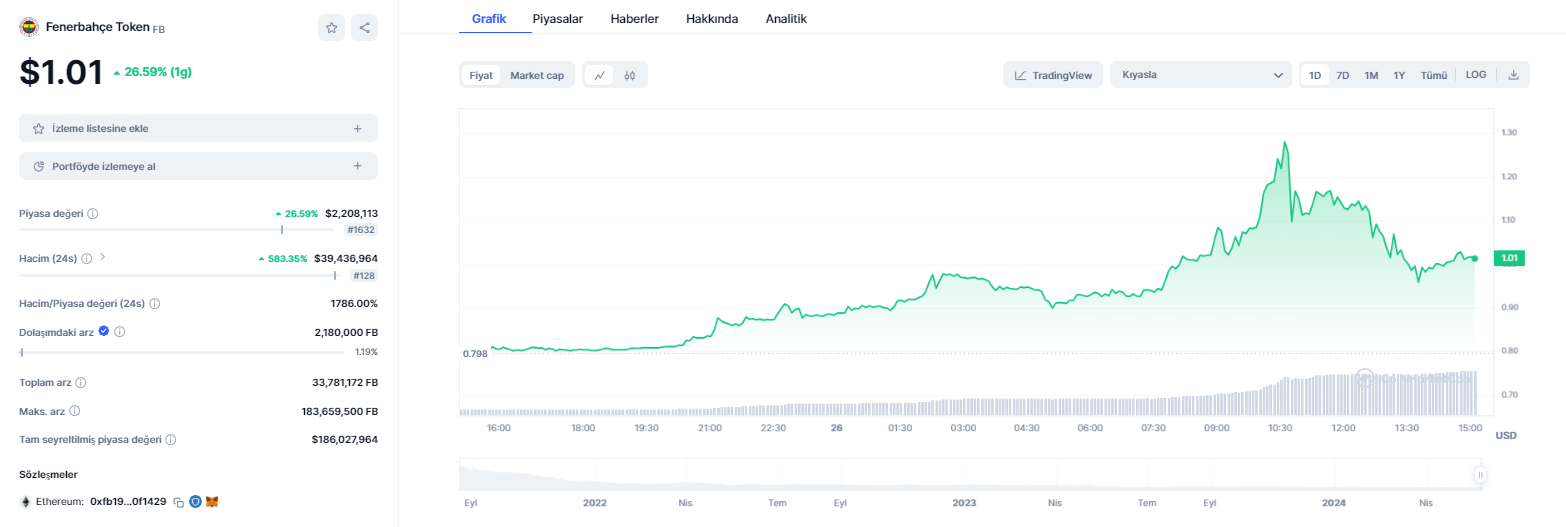Copy the Ethereum contract address
Image resolution: width=1566 pixels, height=527 pixels.
pos(178,501)
